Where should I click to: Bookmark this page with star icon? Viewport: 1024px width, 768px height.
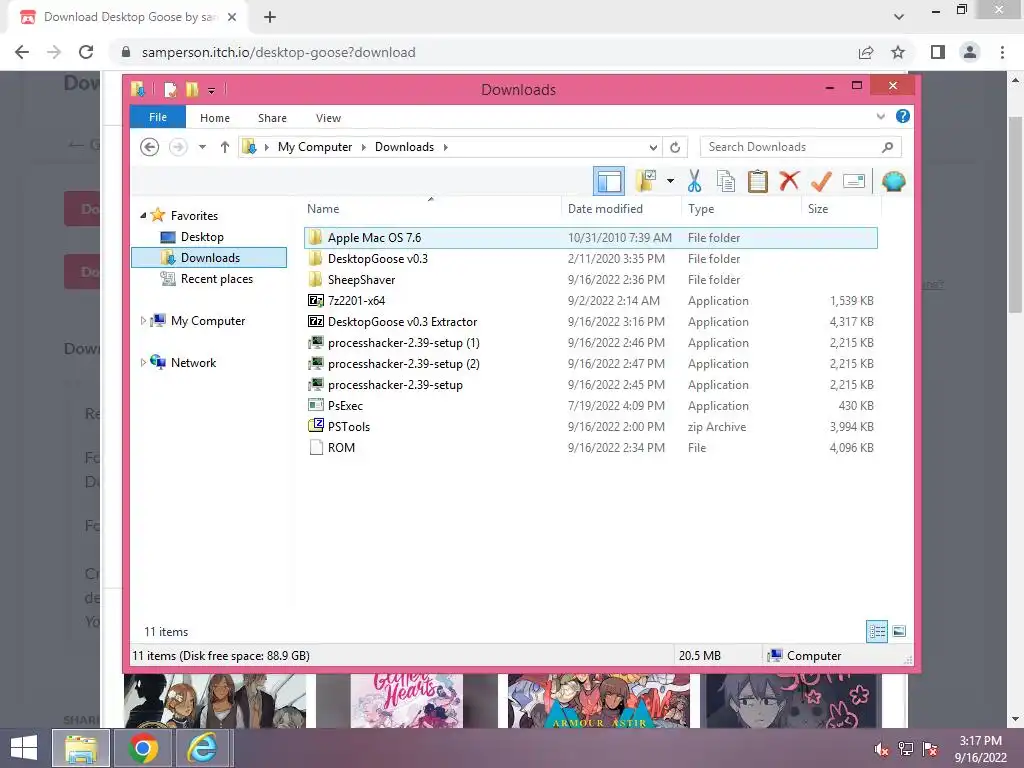click(899, 52)
